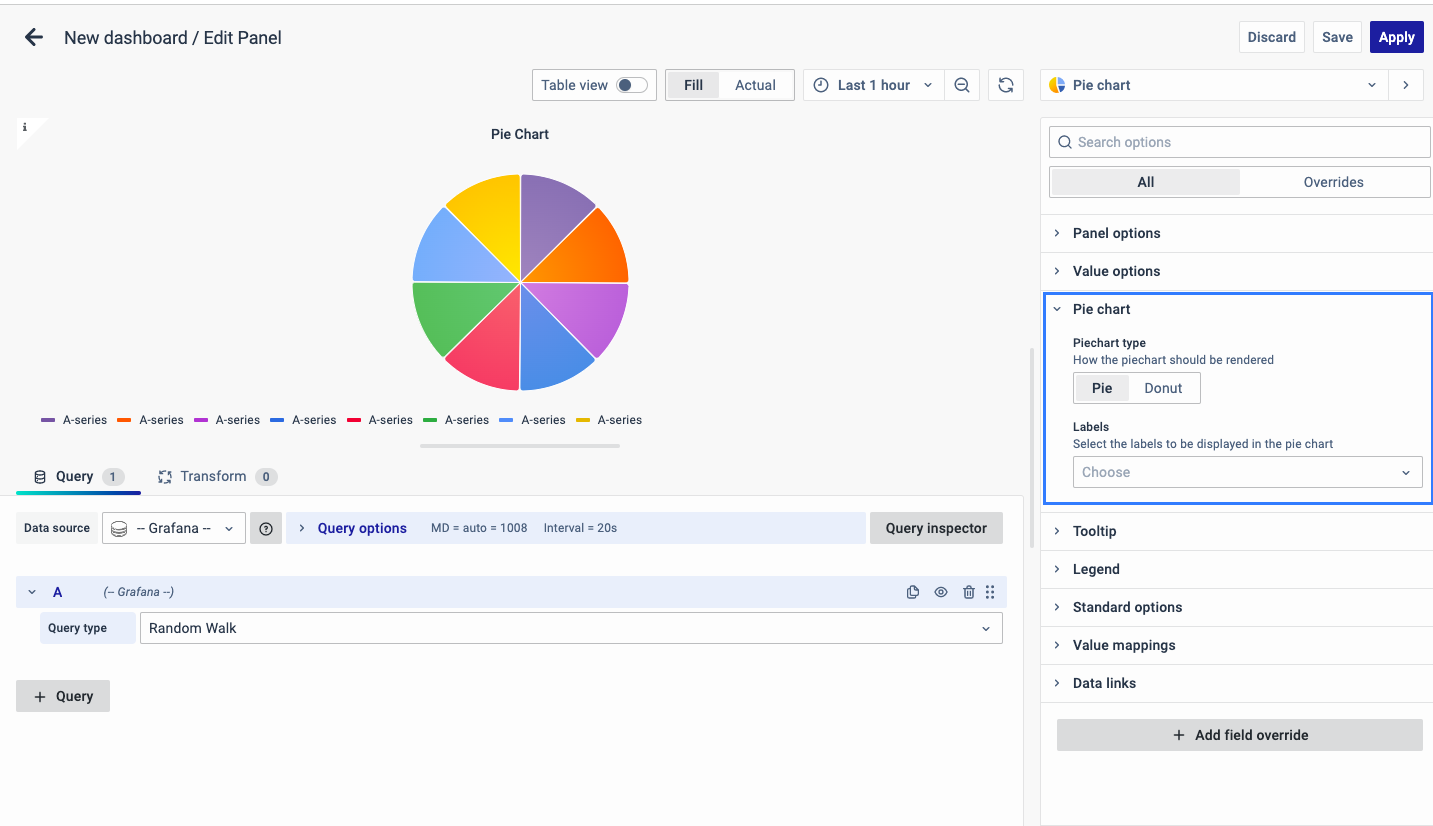Click the zoom out time range icon
This screenshot has height=826, width=1433.
click(961, 85)
